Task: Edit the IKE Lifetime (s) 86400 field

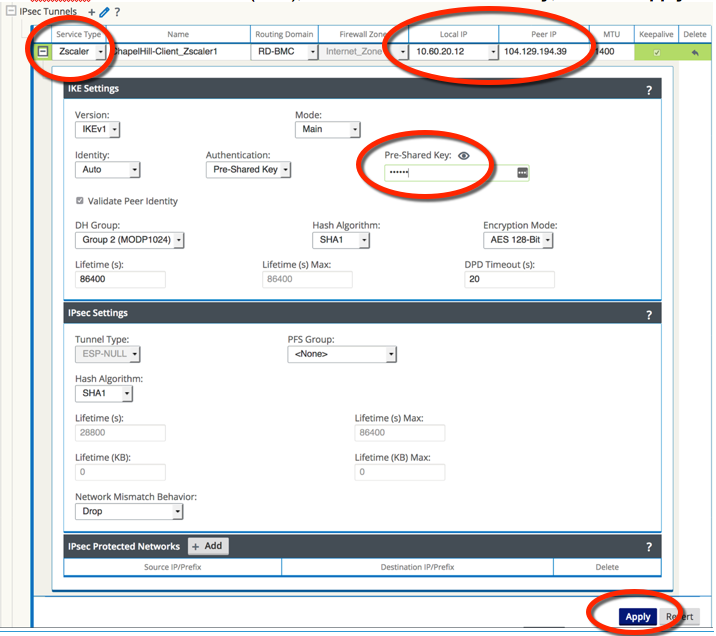Action: click(120, 279)
